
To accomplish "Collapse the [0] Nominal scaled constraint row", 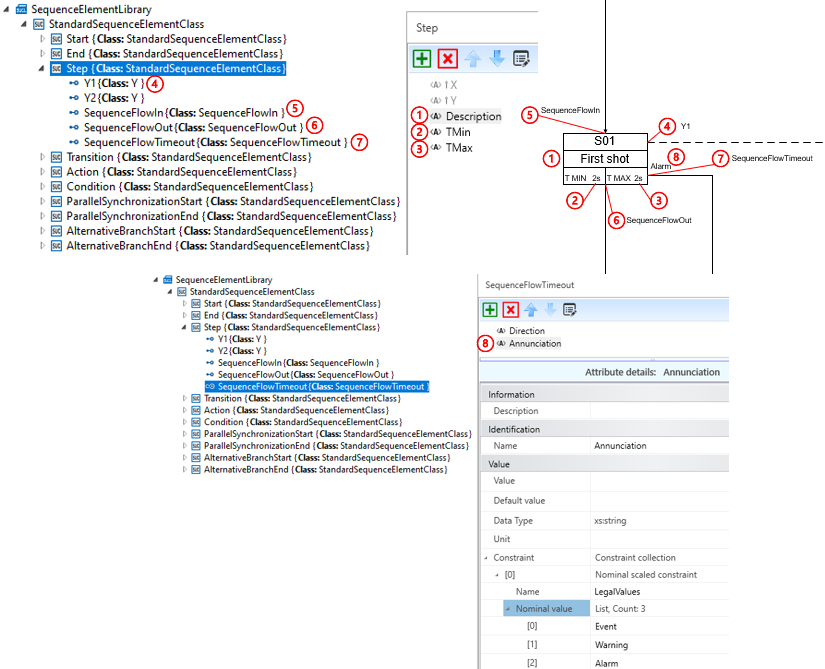I will (x=497, y=575).
